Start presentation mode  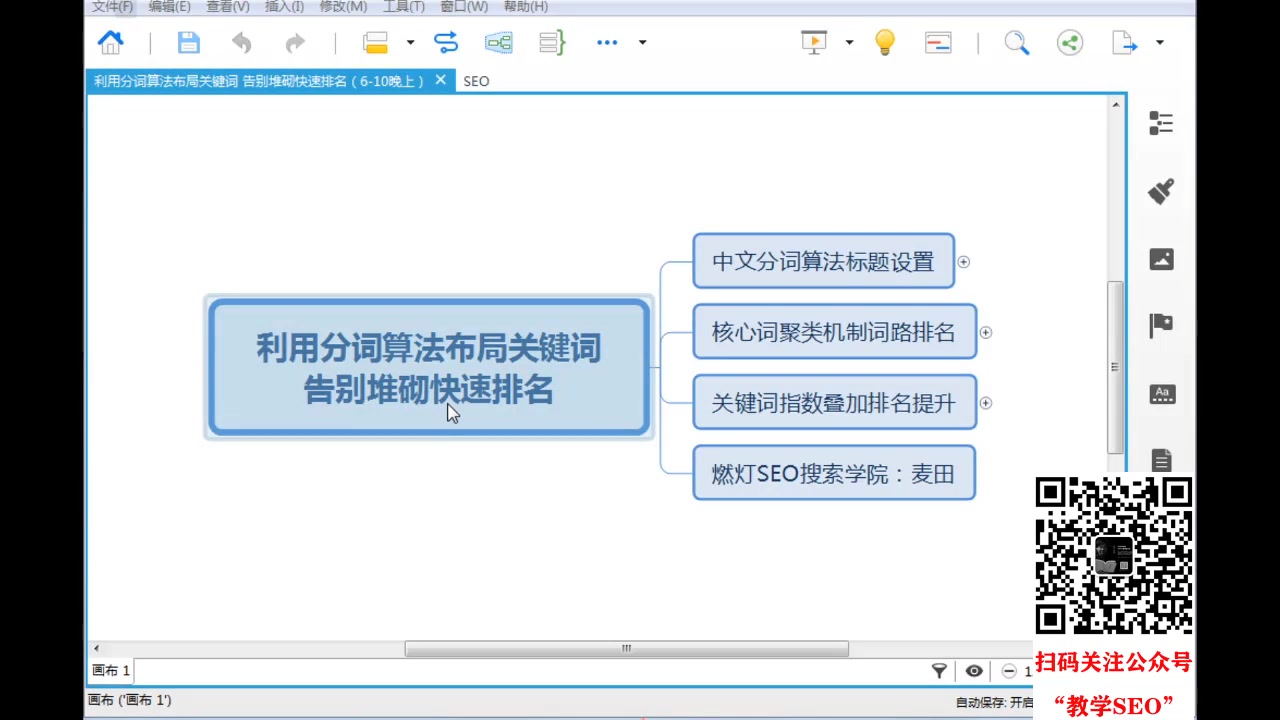pos(814,42)
